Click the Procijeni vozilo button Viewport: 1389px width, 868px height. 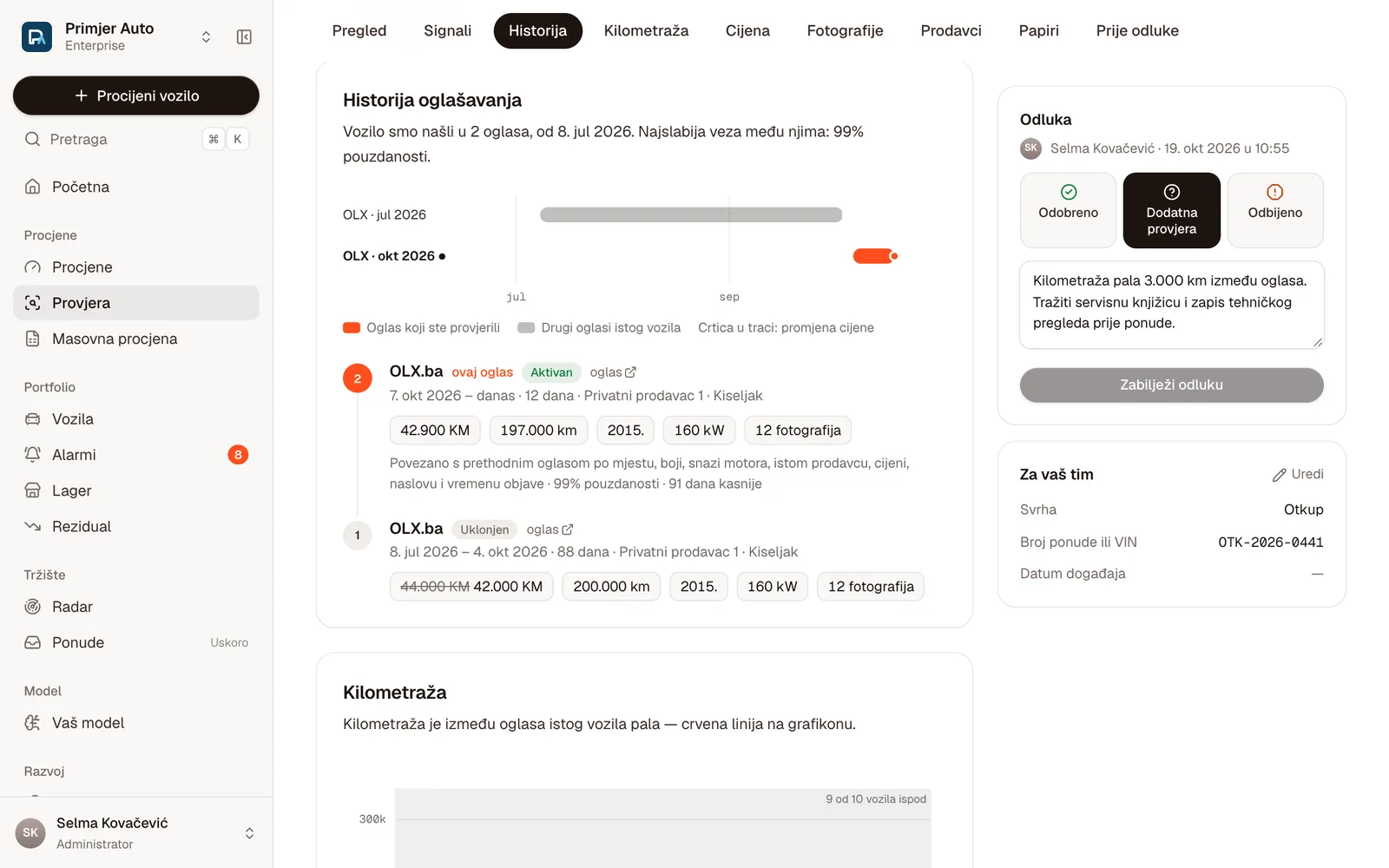136,95
